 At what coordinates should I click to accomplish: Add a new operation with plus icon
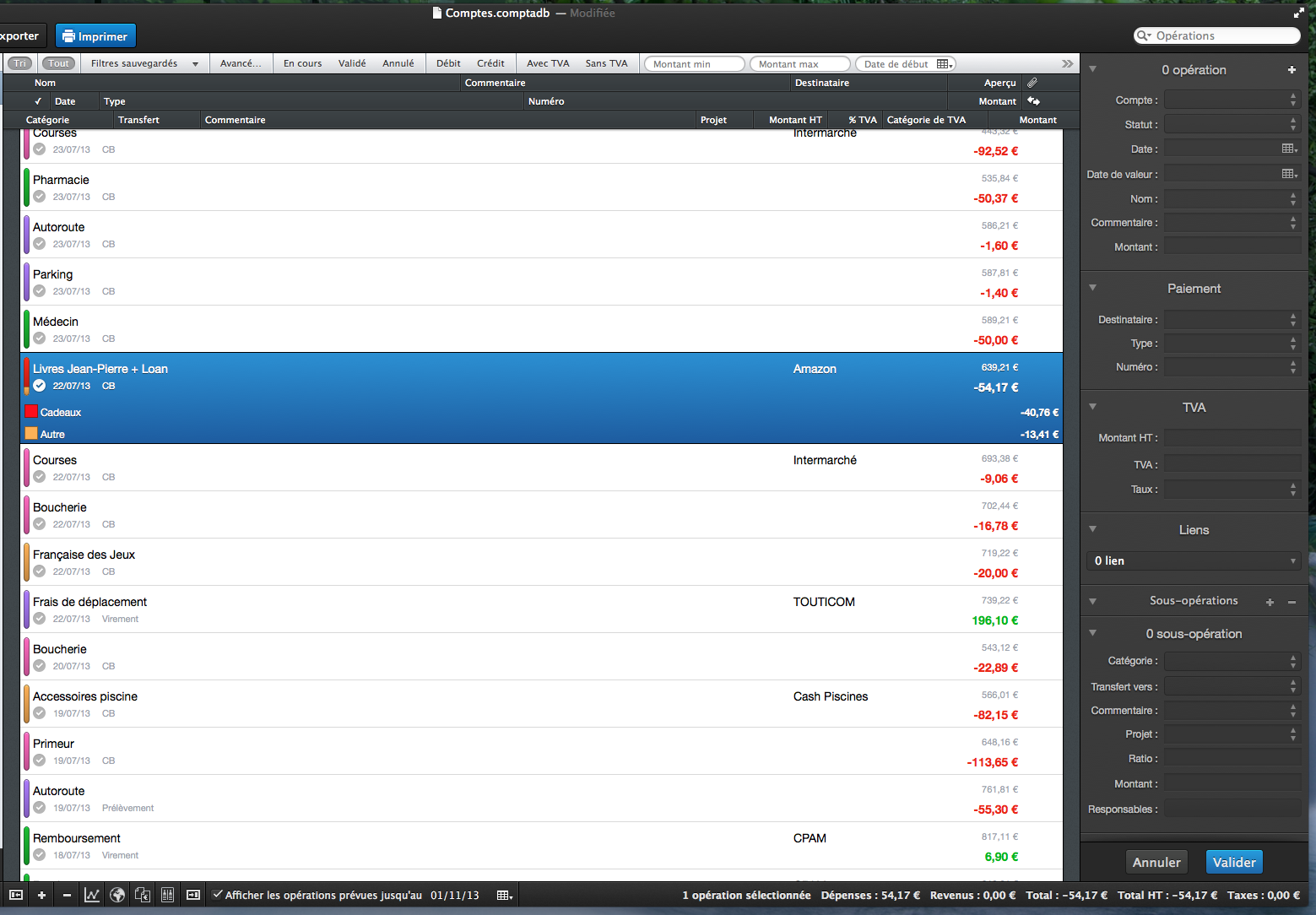pyautogui.click(x=41, y=895)
